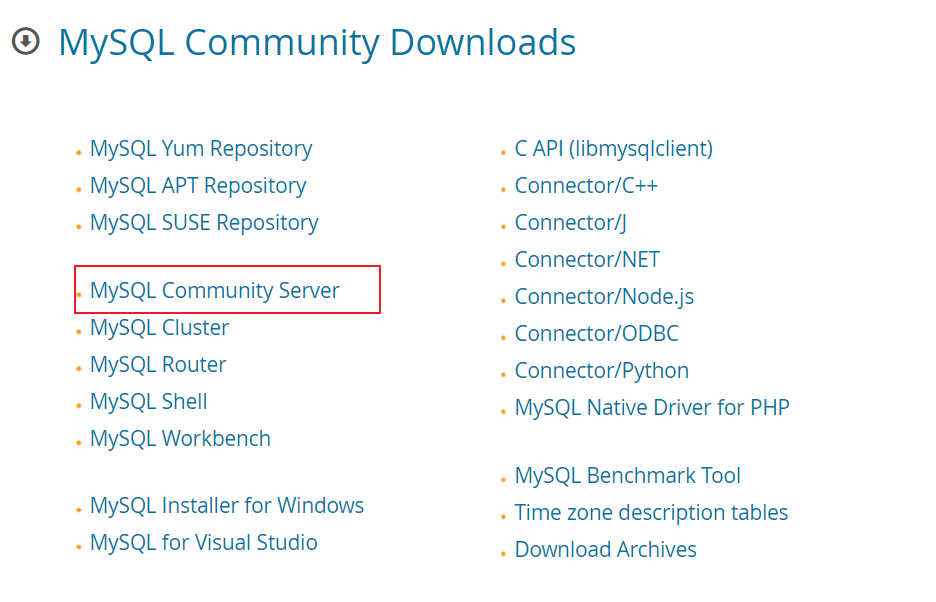Open Time zone description tables link
This screenshot has height=602, width=936.
point(651,513)
